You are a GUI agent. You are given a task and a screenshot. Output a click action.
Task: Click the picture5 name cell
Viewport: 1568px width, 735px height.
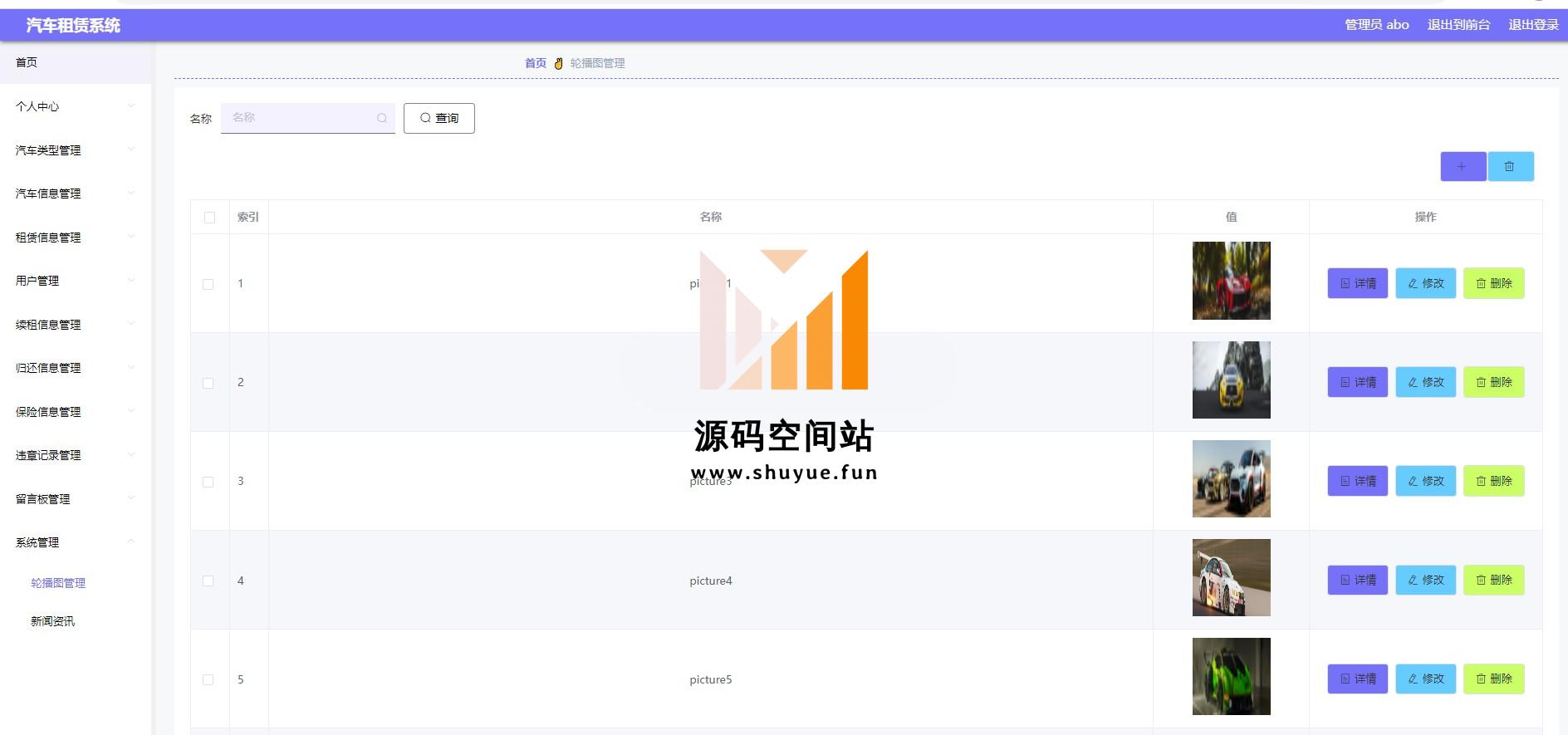pyautogui.click(x=711, y=679)
